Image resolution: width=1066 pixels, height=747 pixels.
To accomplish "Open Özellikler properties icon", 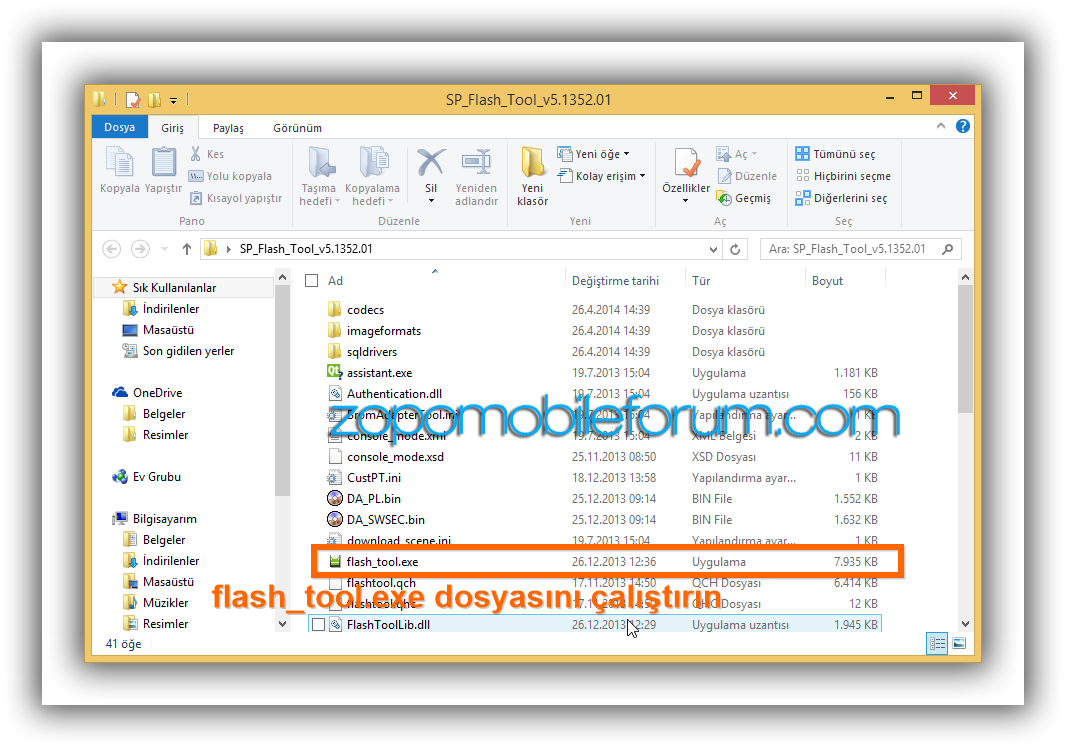I will click(686, 163).
